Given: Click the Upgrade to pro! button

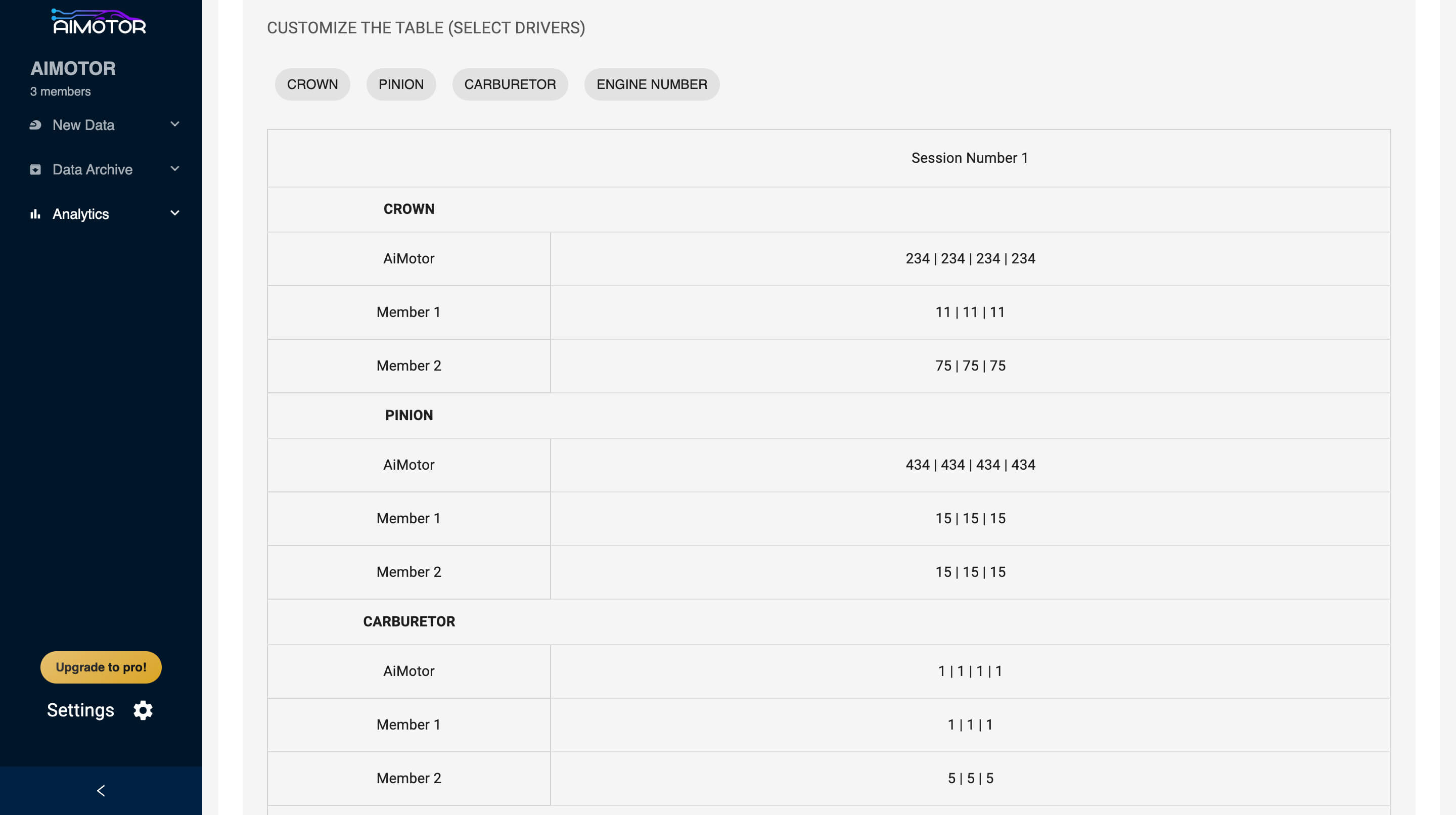Looking at the screenshot, I should (101, 667).
